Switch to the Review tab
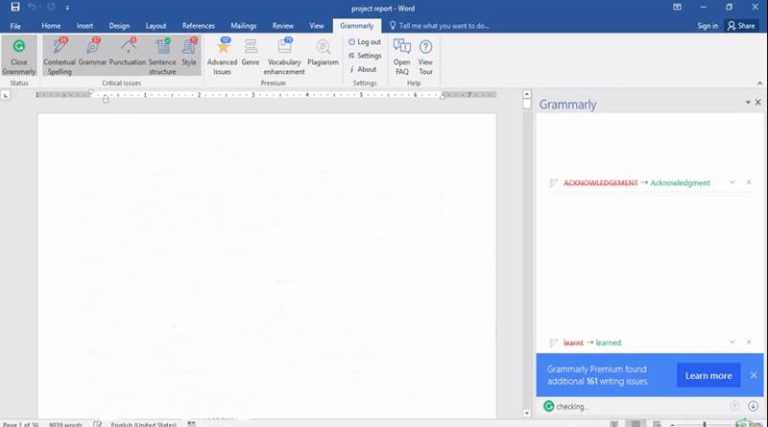This screenshot has height=427, width=768. pyautogui.click(x=283, y=26)
